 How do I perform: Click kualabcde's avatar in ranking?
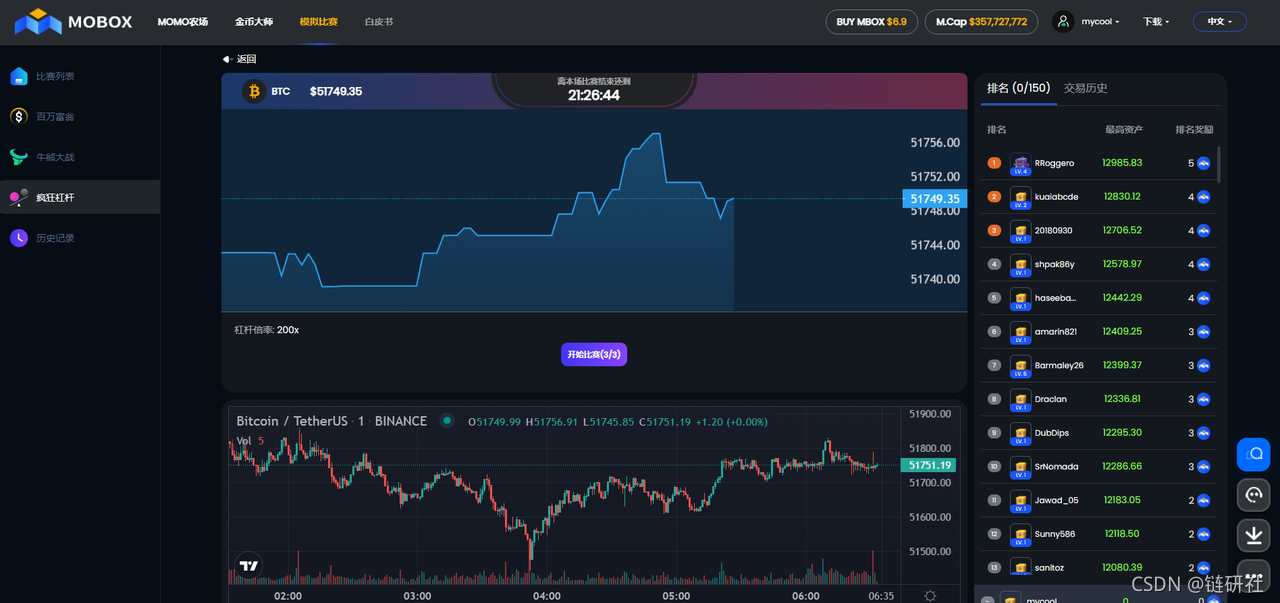point(1021,197)
